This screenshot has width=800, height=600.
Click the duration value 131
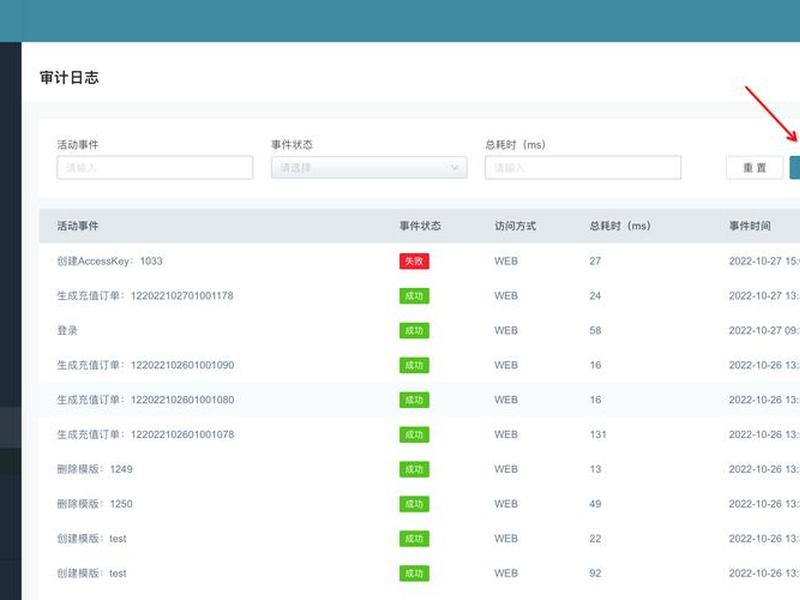pyautogui.click(x=597, y=434)
